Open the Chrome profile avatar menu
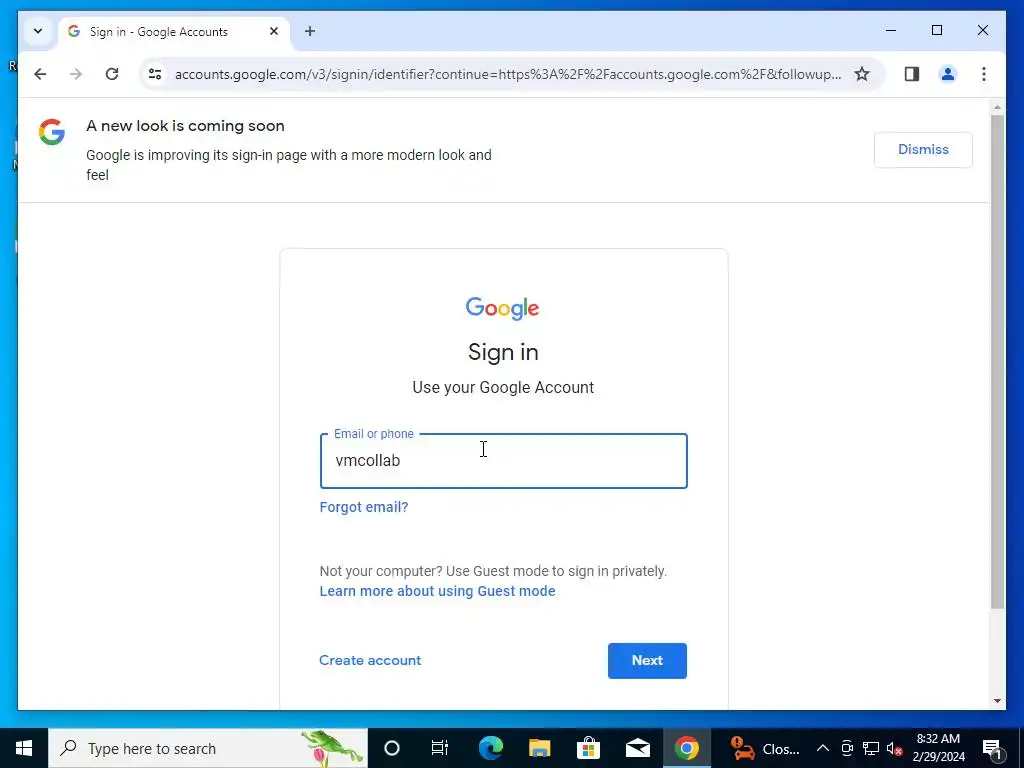This screenshot has height=768, width=1024. pos(948,74)
